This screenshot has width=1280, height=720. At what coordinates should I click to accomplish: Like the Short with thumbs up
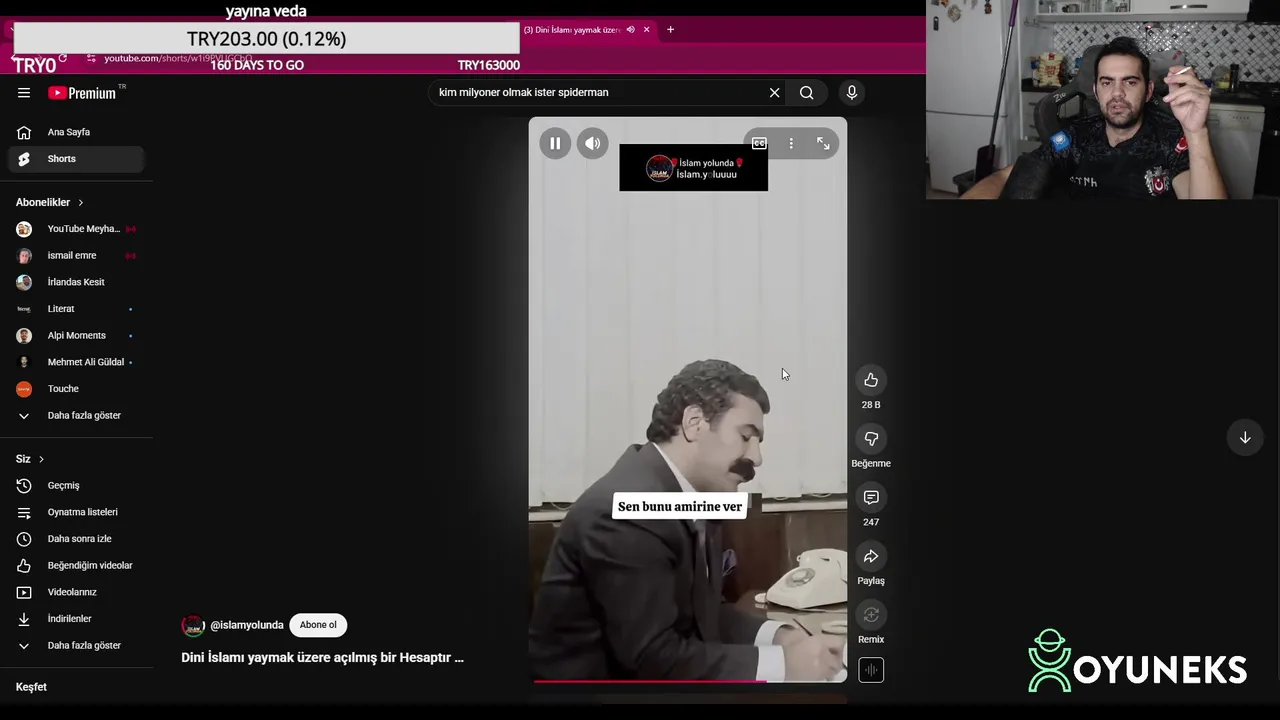point(871,380)
